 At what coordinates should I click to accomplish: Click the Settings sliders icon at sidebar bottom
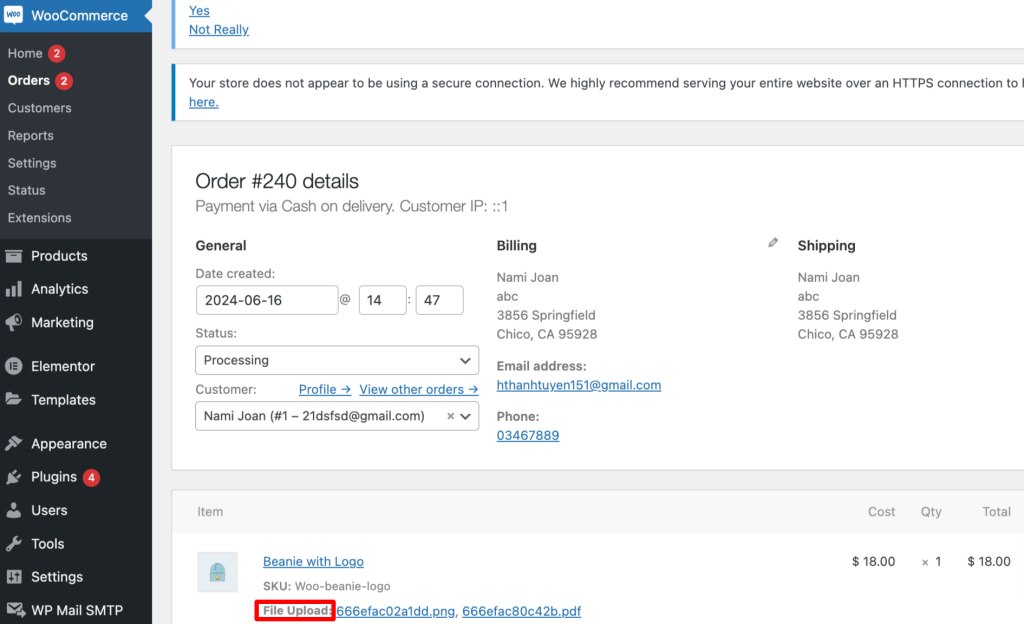click(x=14, y=577)
